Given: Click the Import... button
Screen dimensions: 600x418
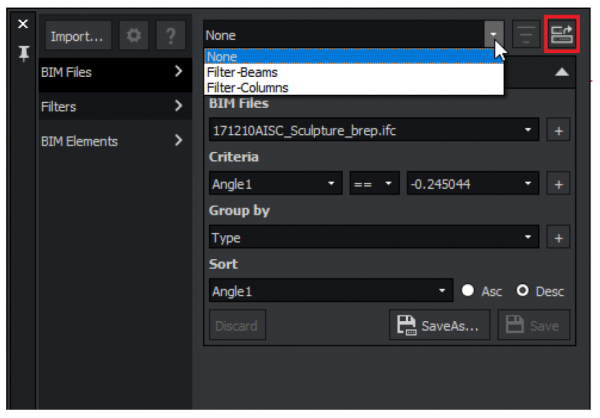Looking at the screenshot, I should tap(77, 37).
